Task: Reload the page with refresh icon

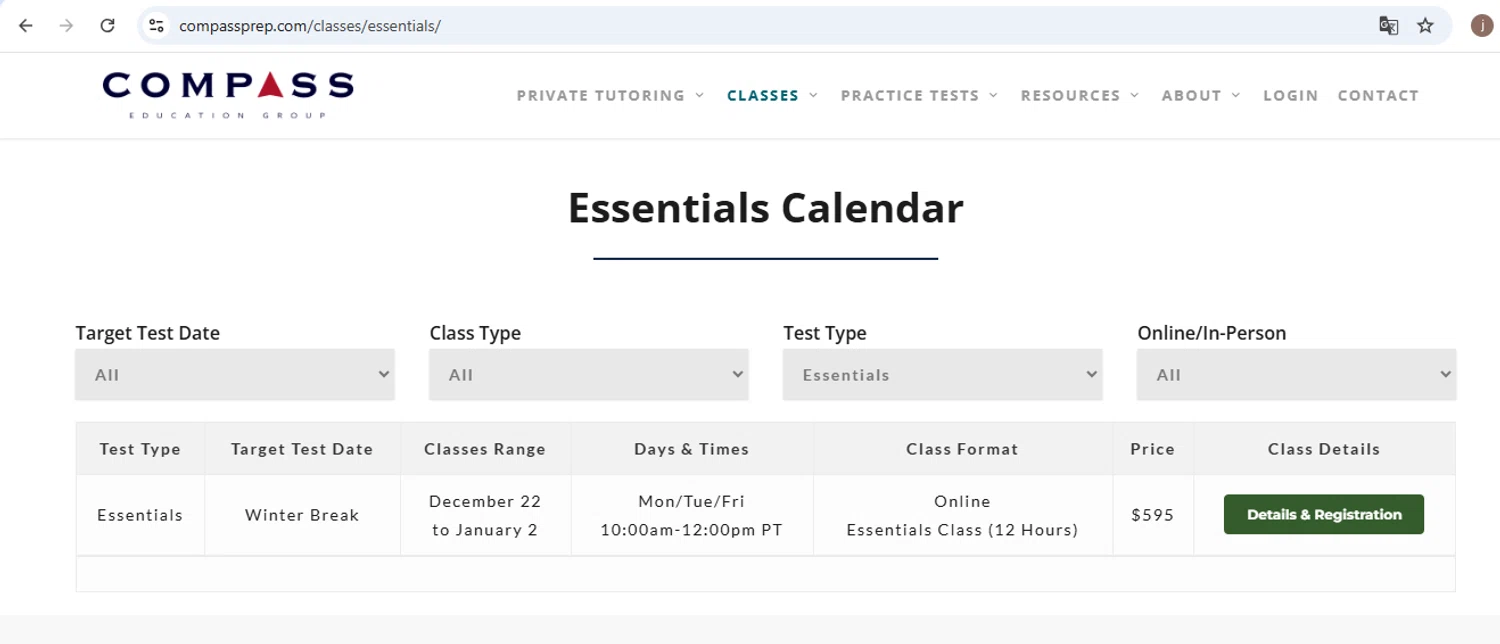Action: coord(108,26)
